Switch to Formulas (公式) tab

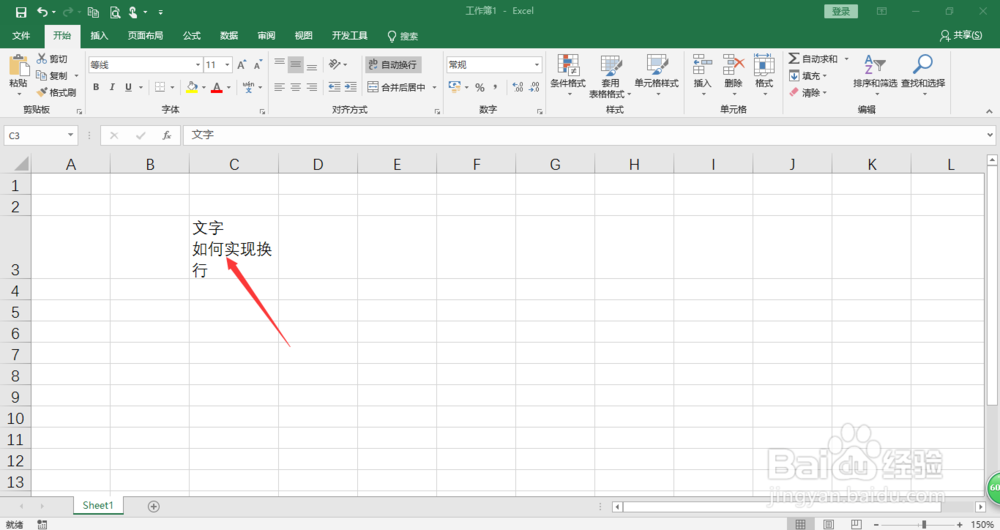pyautogui.click(x=192, y=36)
